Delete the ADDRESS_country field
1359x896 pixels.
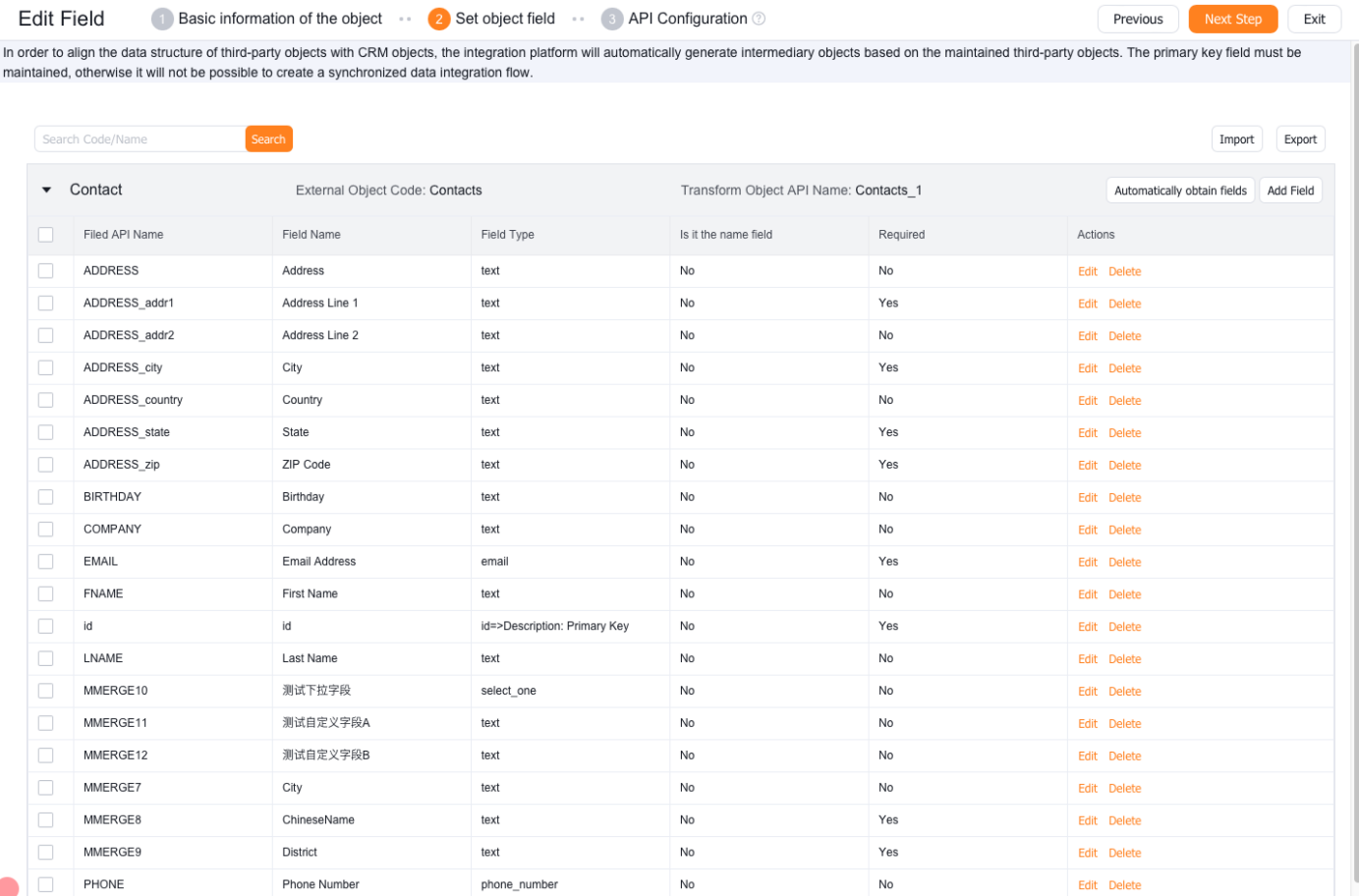[x=1124, y=401]
